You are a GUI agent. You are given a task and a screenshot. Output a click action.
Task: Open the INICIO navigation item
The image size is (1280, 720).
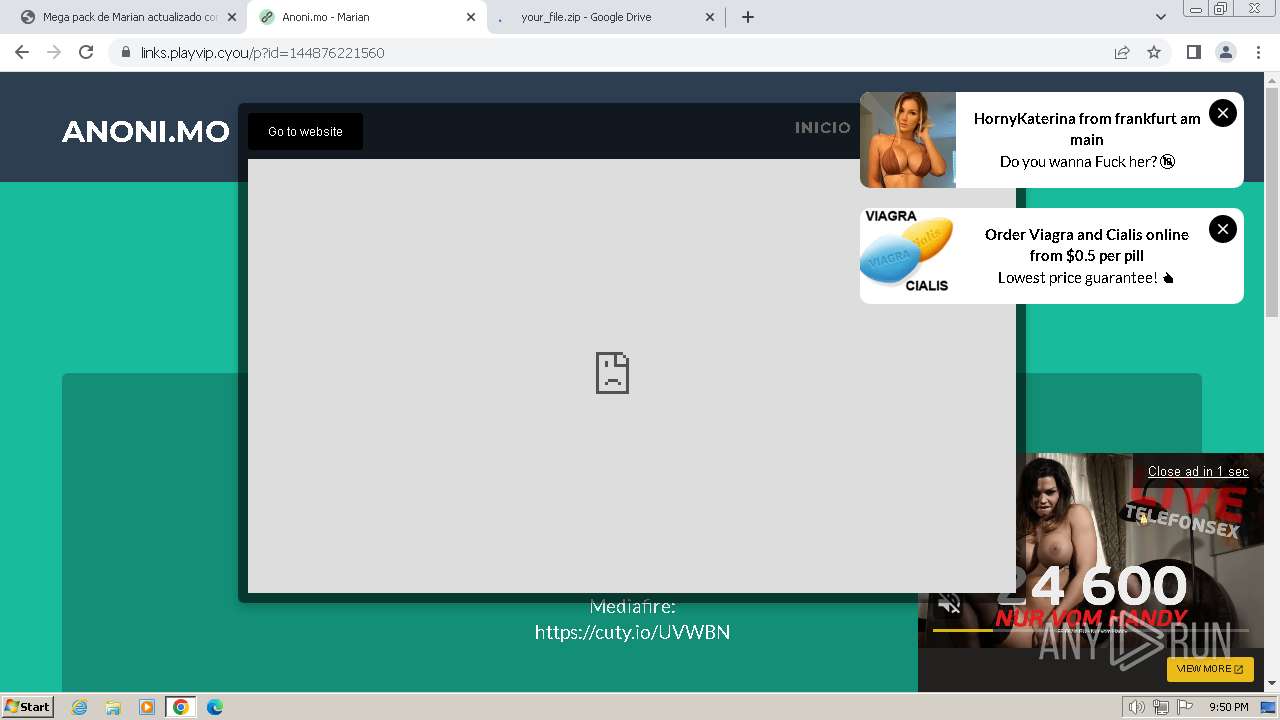[x=822, y=128]
